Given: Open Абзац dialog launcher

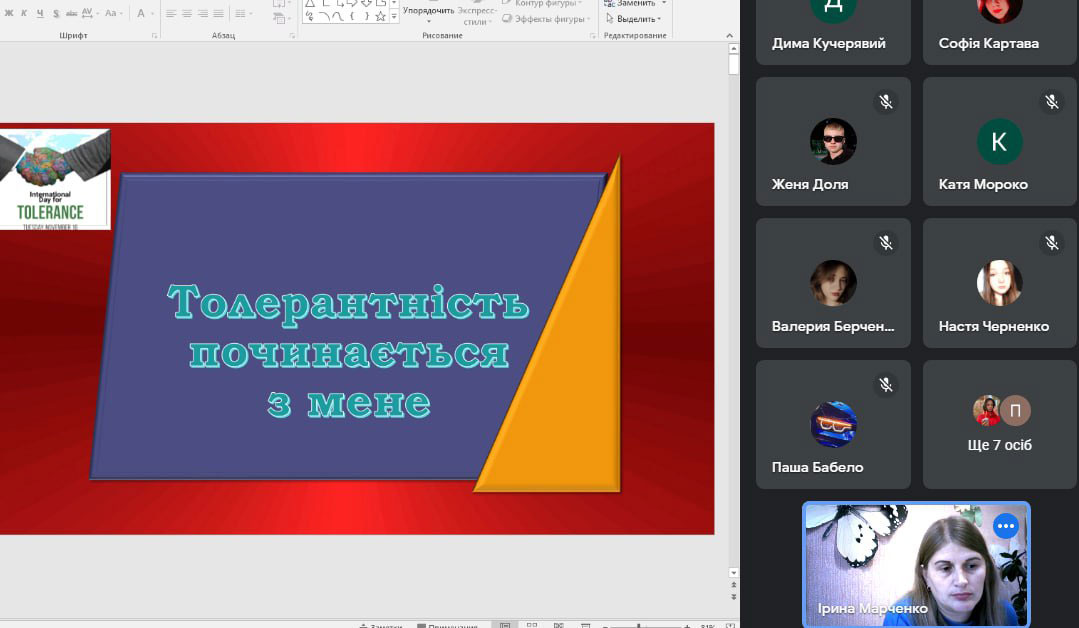Looking at the screenshot, I should click(292, 36).
